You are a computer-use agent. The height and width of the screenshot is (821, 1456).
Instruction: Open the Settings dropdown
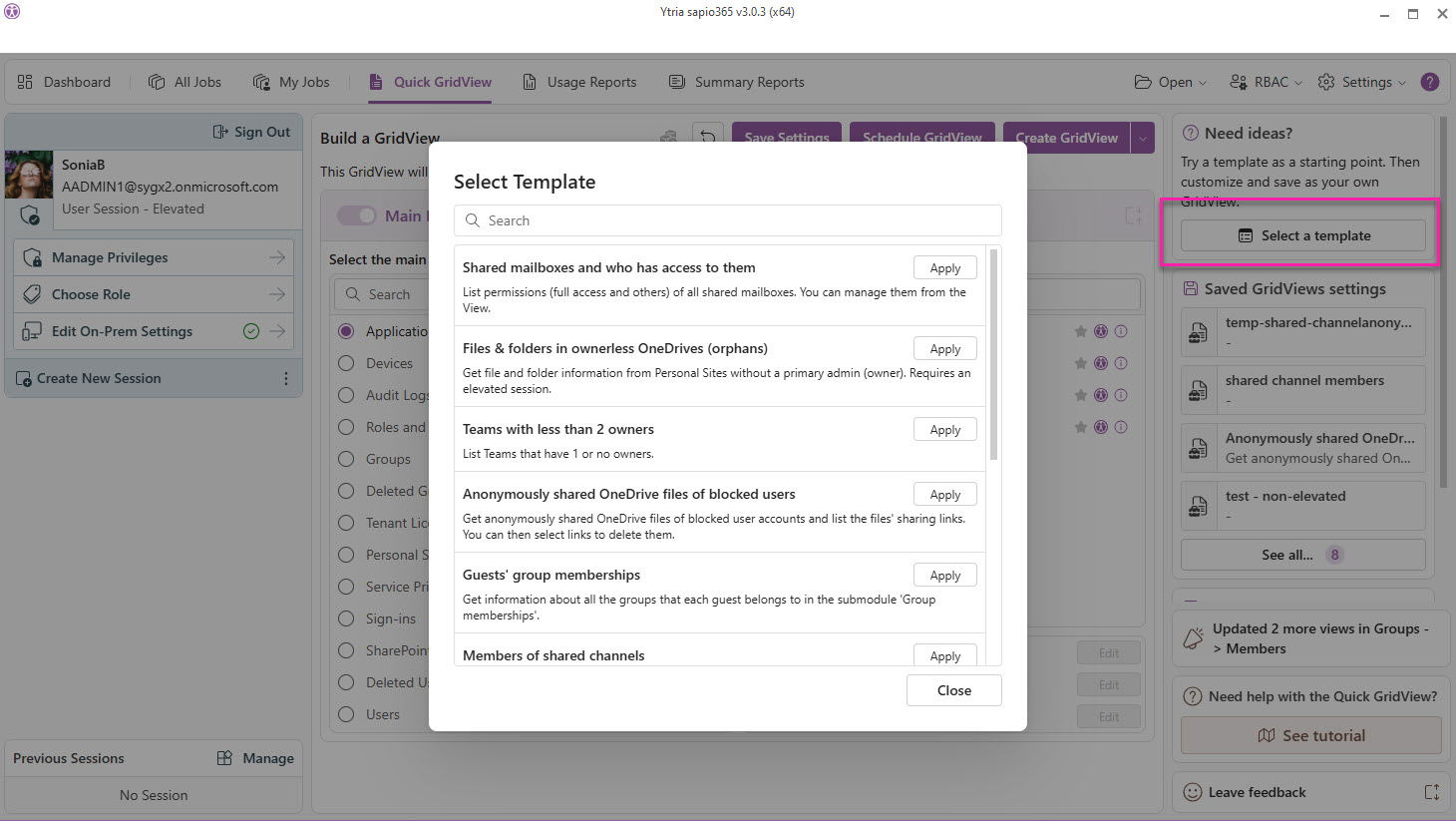(1361, 82)
